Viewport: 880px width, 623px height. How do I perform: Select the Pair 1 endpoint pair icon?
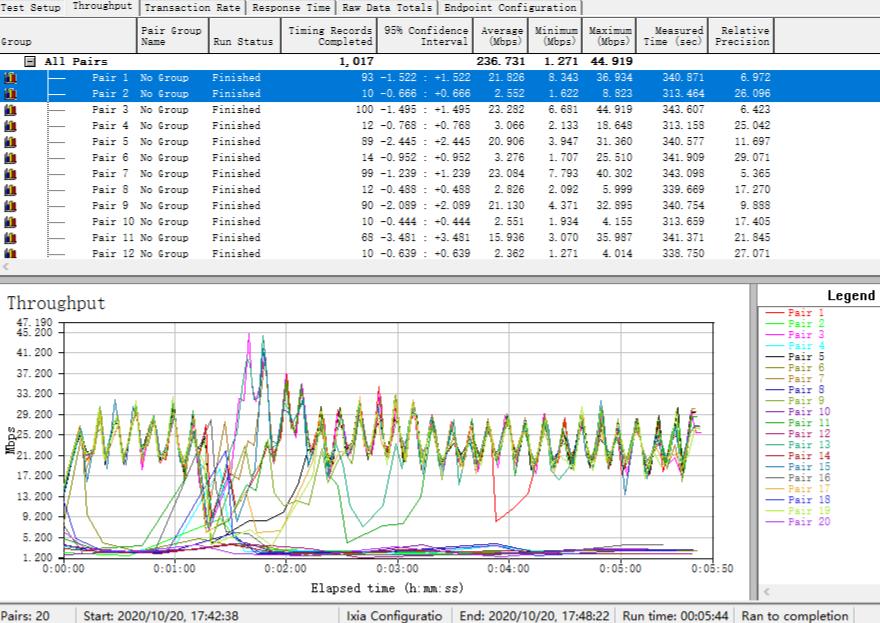click(10, 77)
